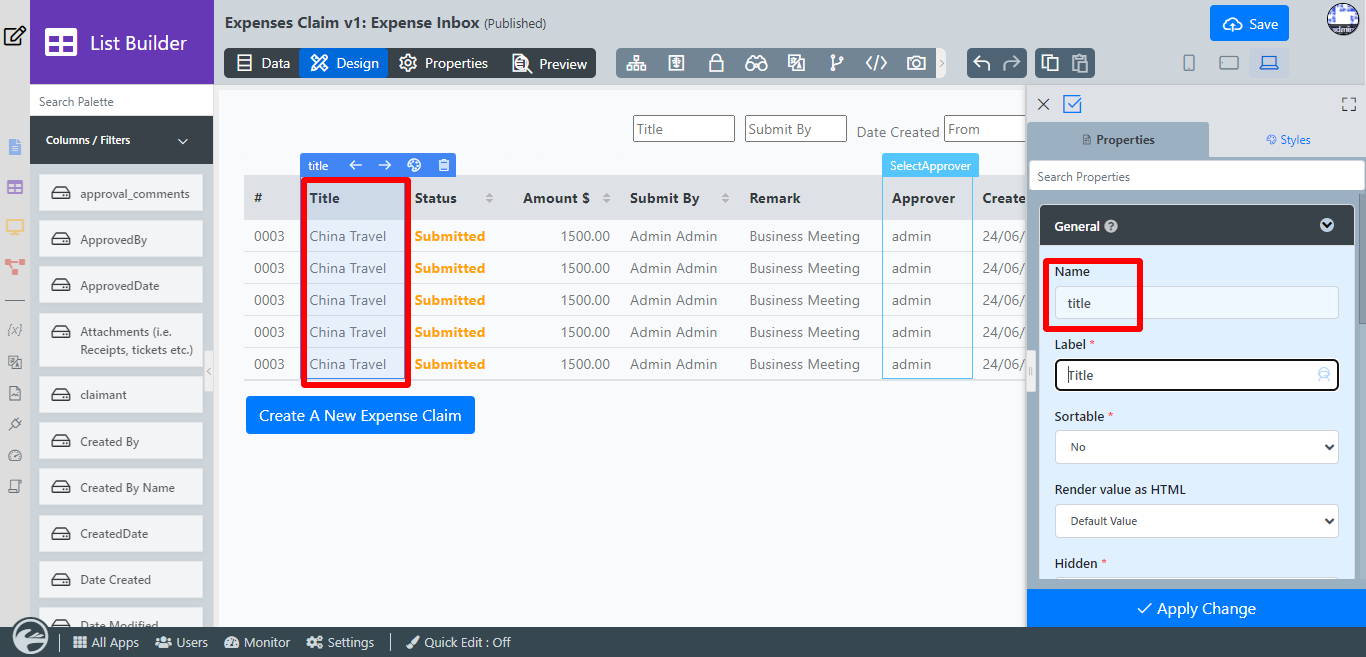Collapse the Columns / Filters section
The image size is (1366, 657).
tap(183, 141)
